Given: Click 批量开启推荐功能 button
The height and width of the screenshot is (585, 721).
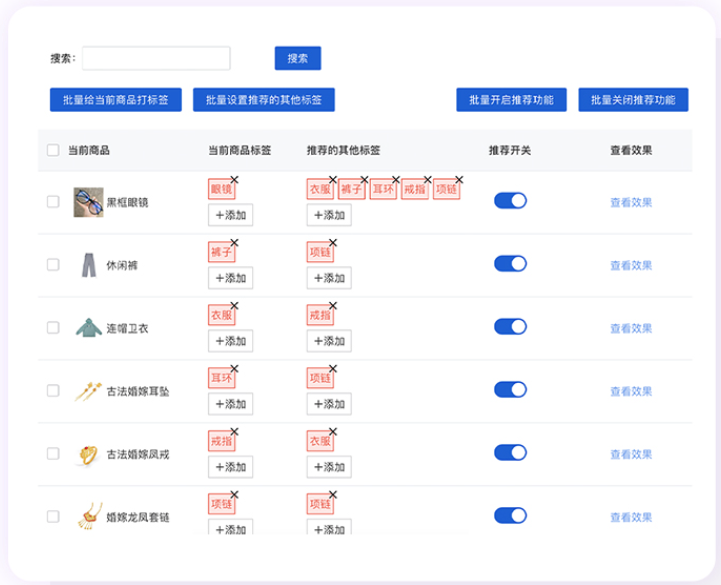Looking at the screenshot, I should pos(511,100).
